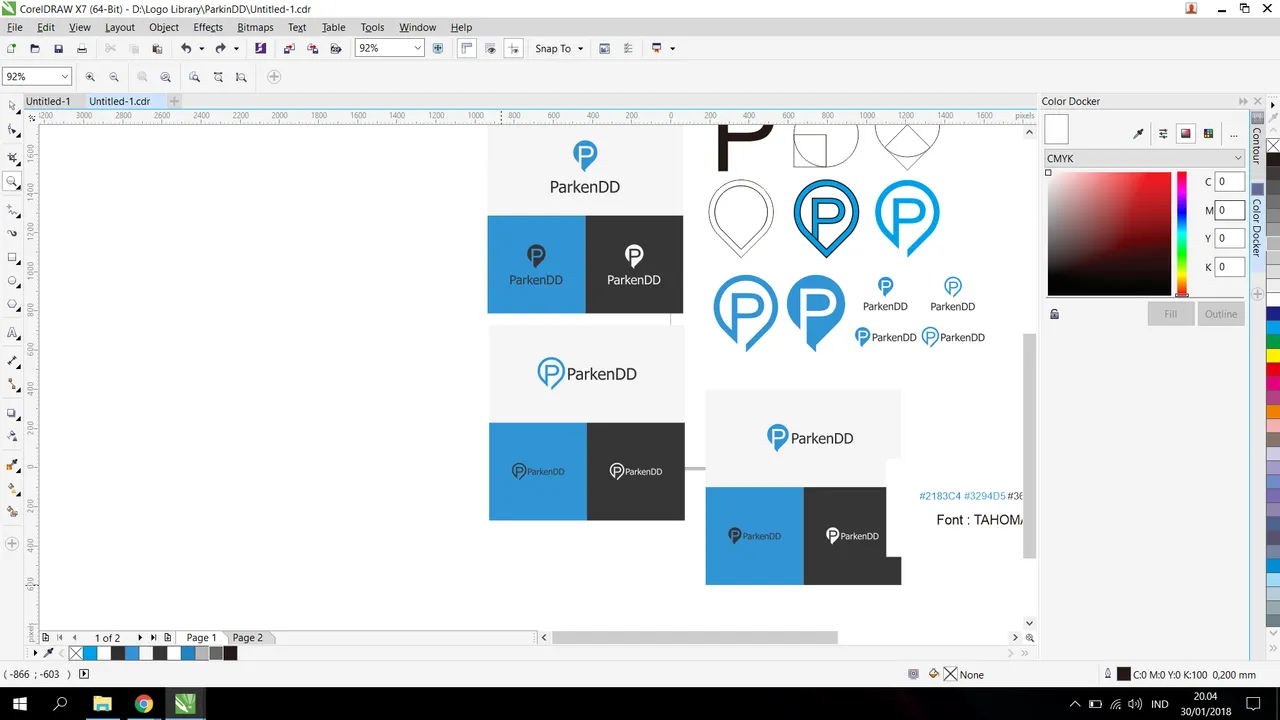The image size is (1280, 720).
Task: Click the Save icon
Action: tap(58, 48)
